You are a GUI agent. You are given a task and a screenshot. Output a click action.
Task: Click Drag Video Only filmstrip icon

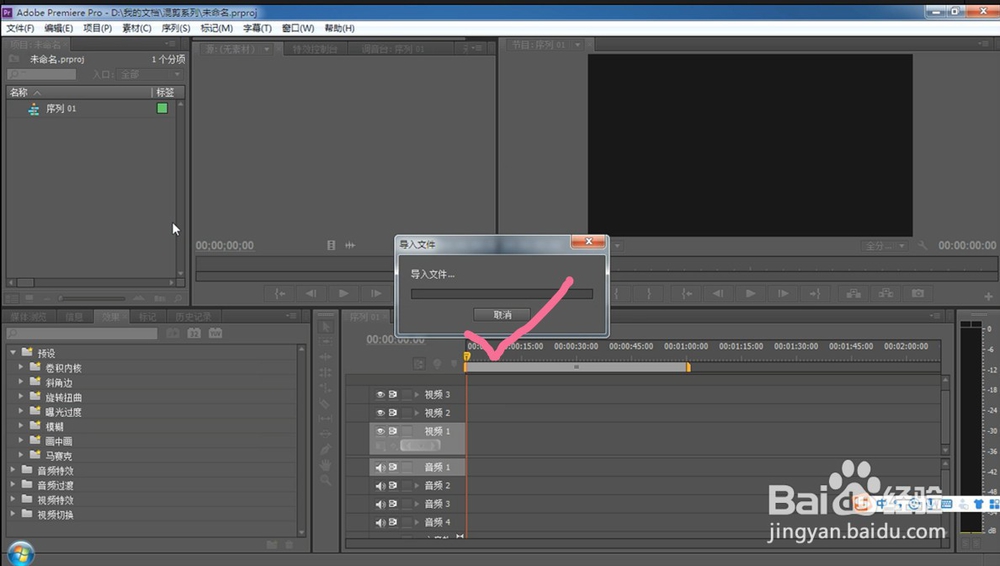[x=331, y=245]
